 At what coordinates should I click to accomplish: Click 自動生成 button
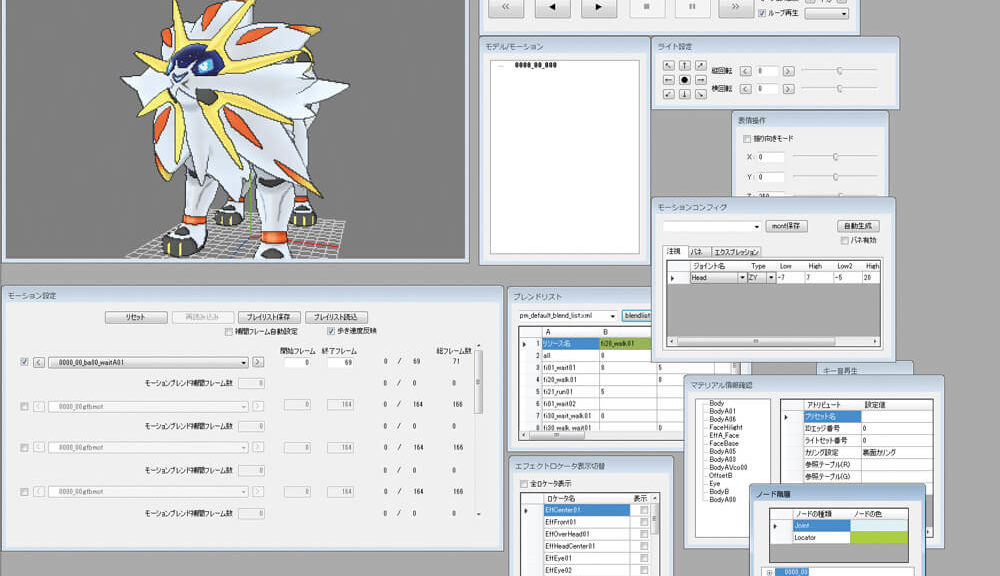pyautogui.click(x=858, y=226)
